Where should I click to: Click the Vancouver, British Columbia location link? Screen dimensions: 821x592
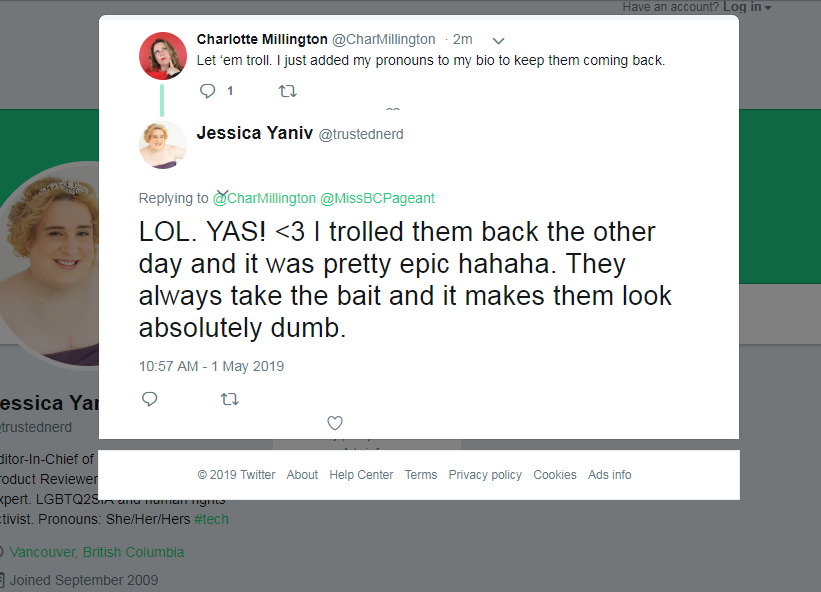point(97,552)
